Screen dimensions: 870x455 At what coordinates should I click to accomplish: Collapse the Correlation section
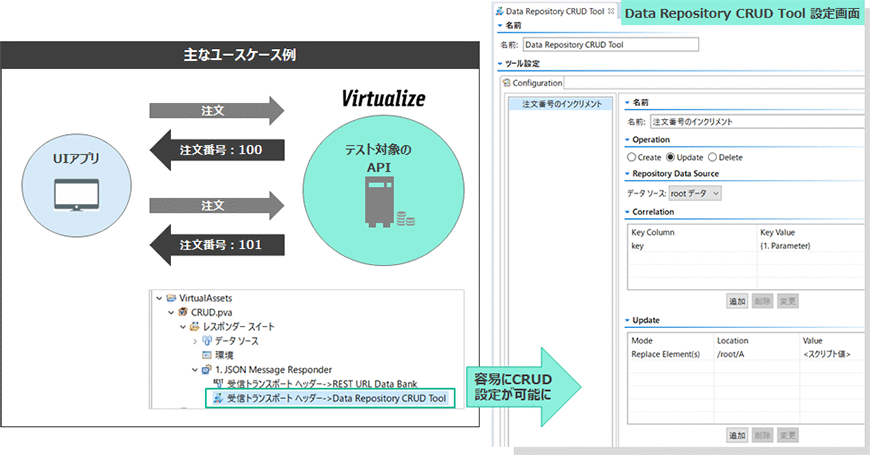click(628, 212)
